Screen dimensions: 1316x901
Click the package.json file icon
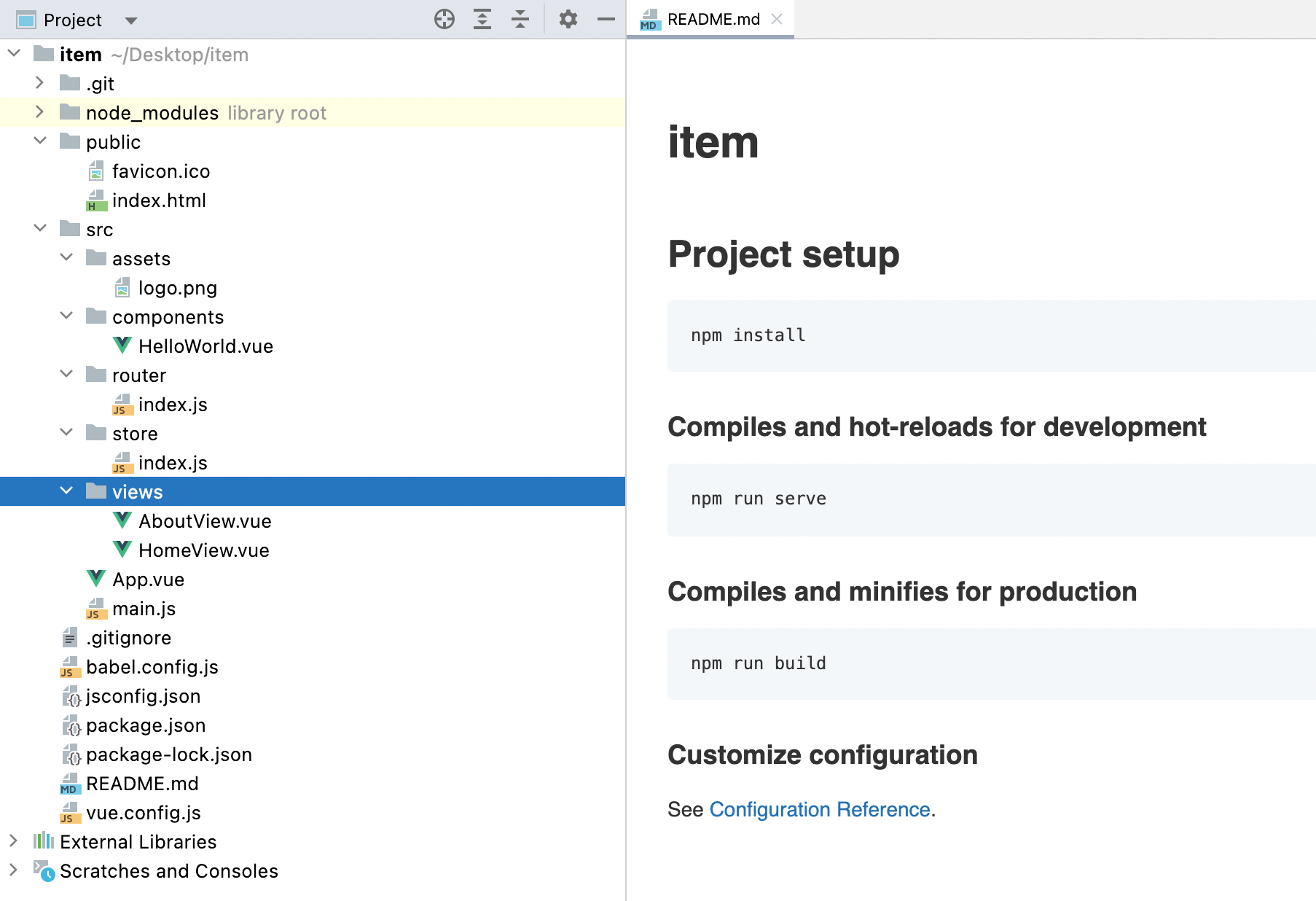coord(71,726)
